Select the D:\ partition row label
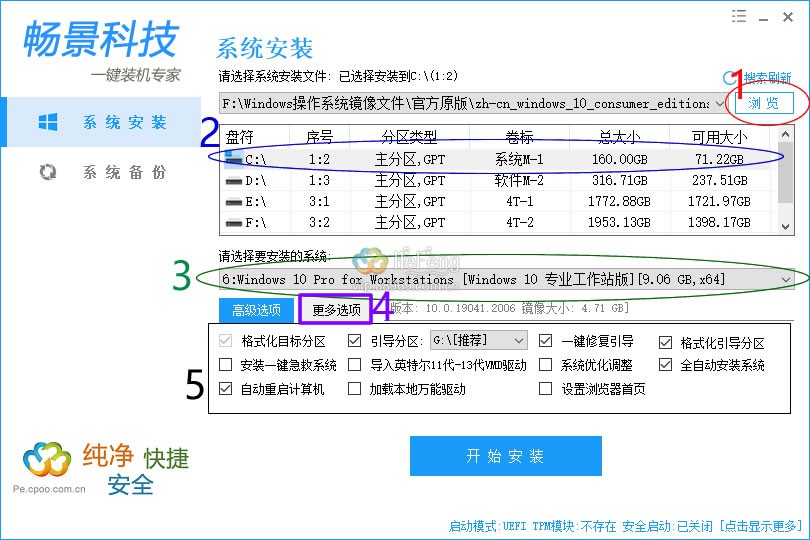 (x=255, y=181)
